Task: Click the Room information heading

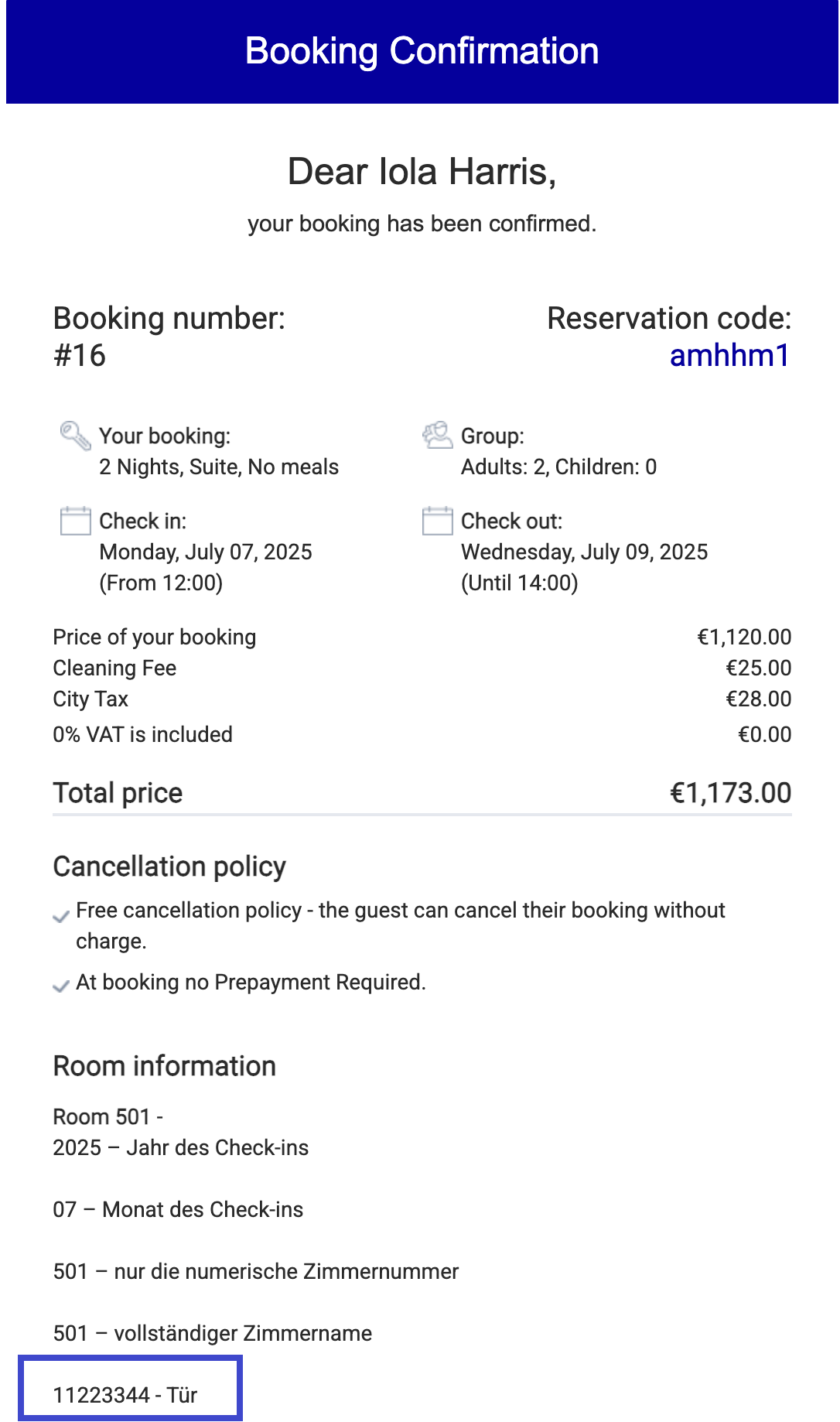Action: [165, 1066]
